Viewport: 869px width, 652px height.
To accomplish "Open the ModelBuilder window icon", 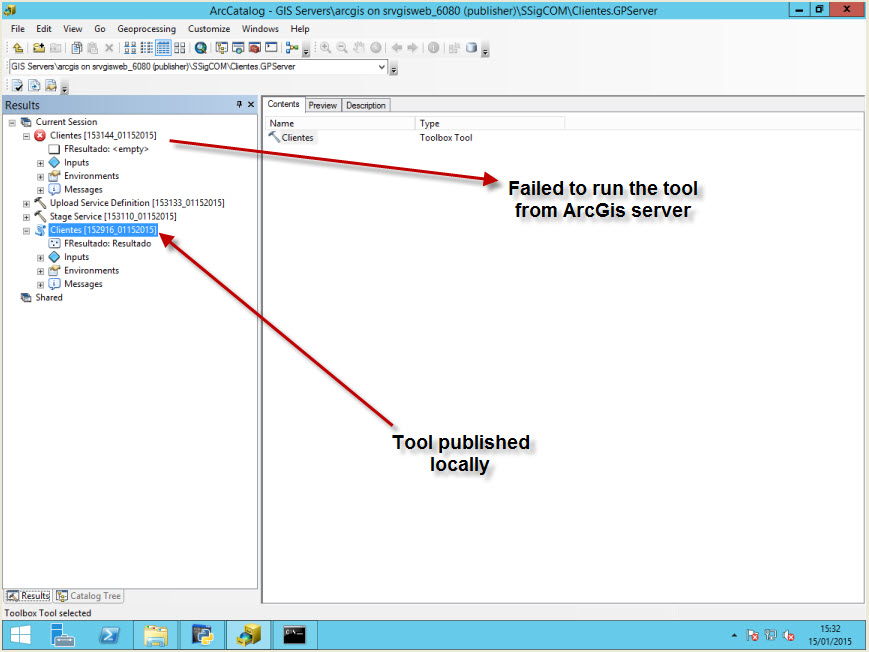I will 292,48.
